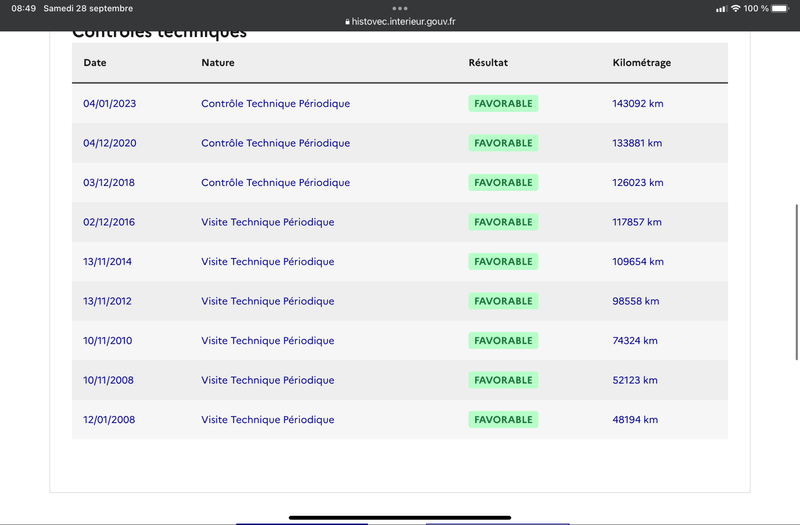Click FAVORABLE badge in 04/01/2023 row
Screen dimensions: 800x525
503,104
